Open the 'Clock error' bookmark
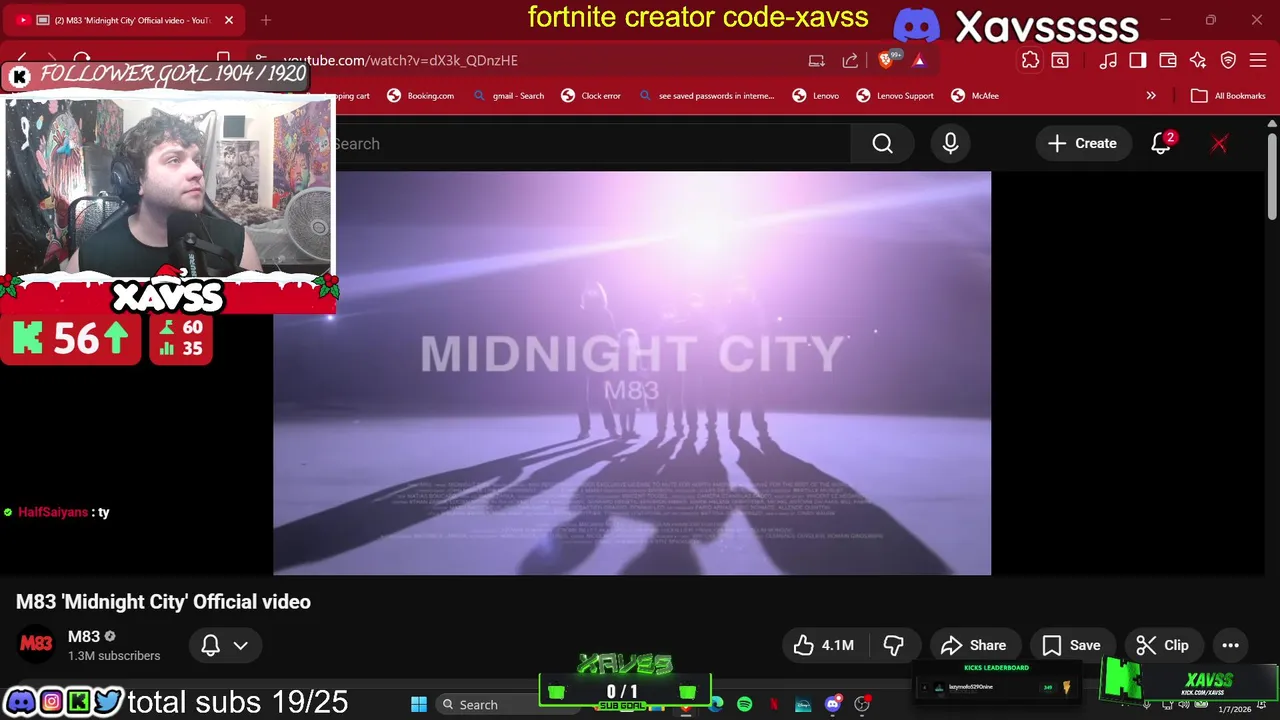 click(591, 96)
